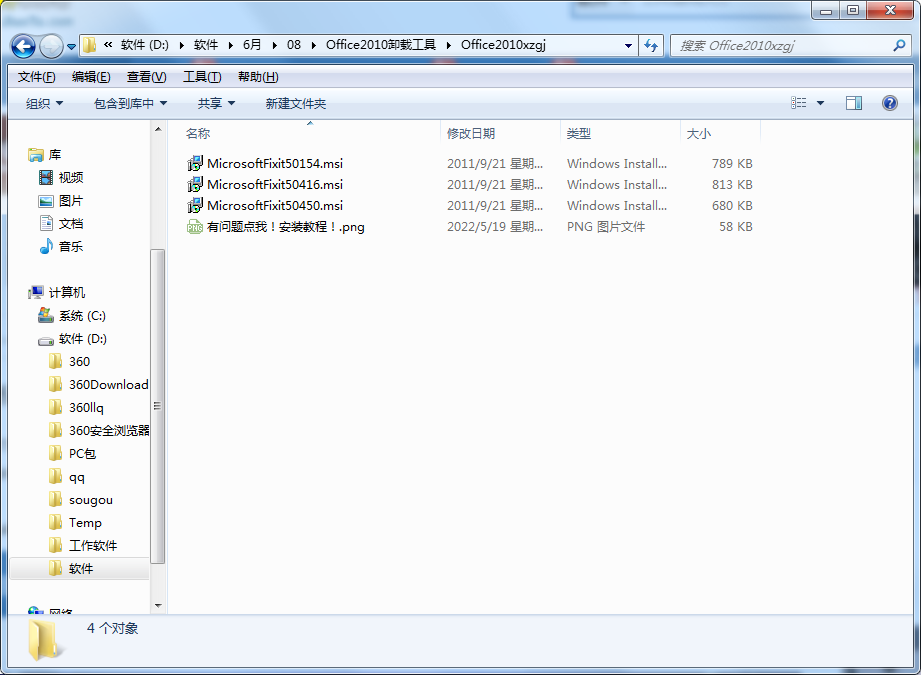Select the MicrosoftFixit50416.msi installer icon
The width and height of the screenshot is (921, 675).
click(x=194, y=185)
